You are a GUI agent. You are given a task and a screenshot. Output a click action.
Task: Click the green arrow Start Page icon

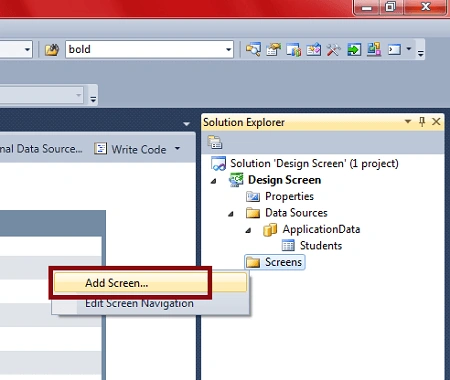[x=354, y=50]
